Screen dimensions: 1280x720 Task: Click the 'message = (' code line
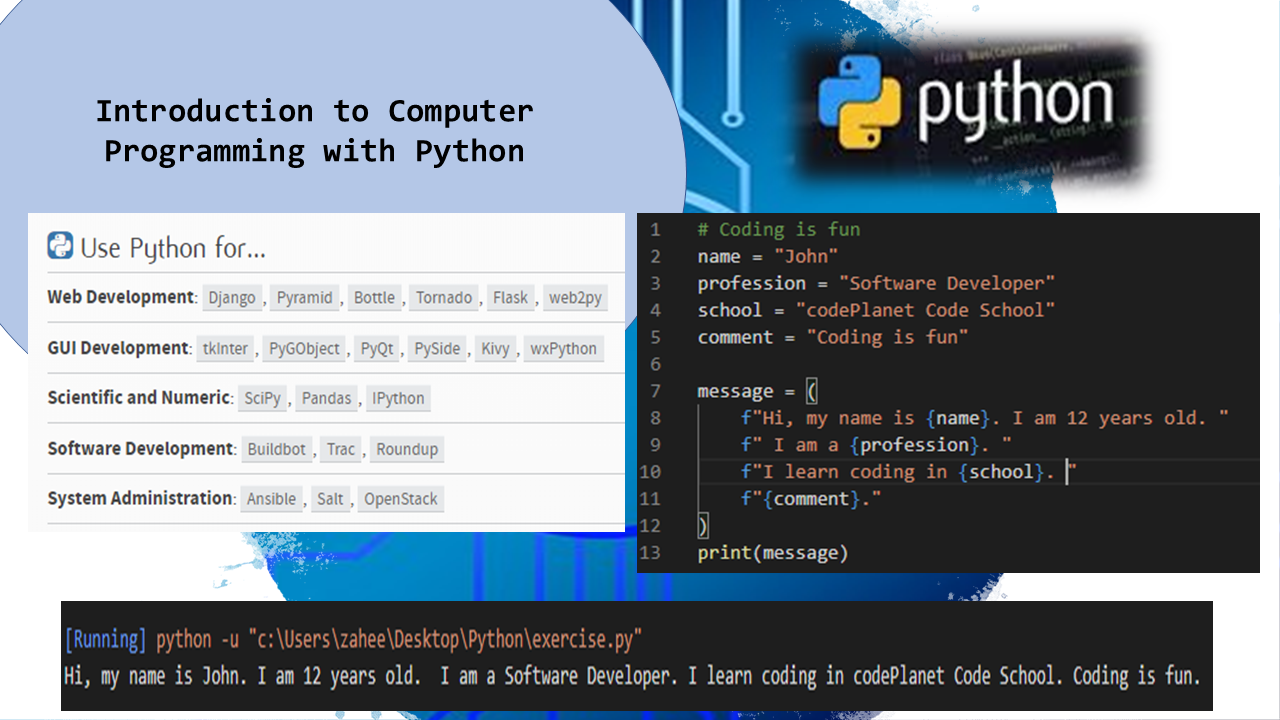point(757,391)
